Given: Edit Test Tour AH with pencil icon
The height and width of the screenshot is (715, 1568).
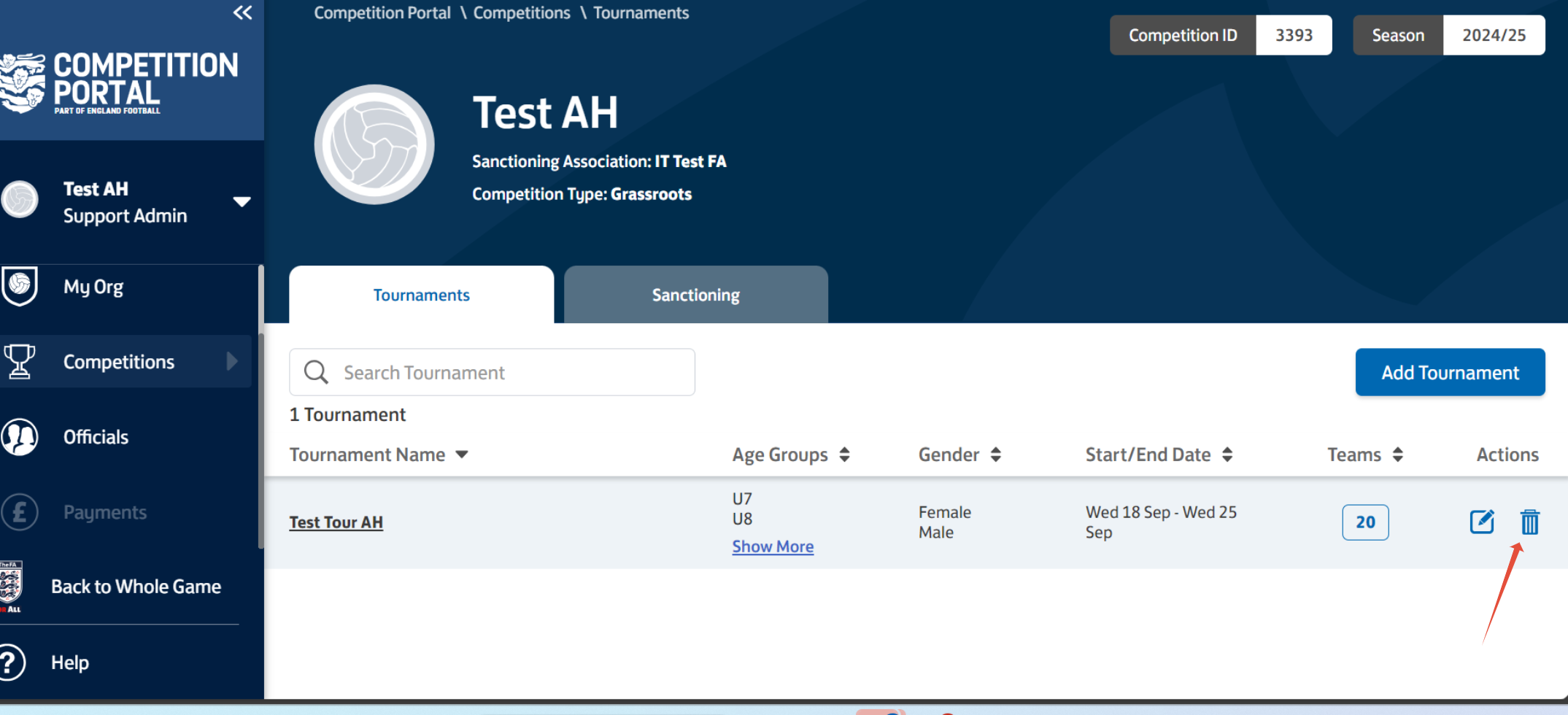Looking at the screenshot, I should [1482, 522].
